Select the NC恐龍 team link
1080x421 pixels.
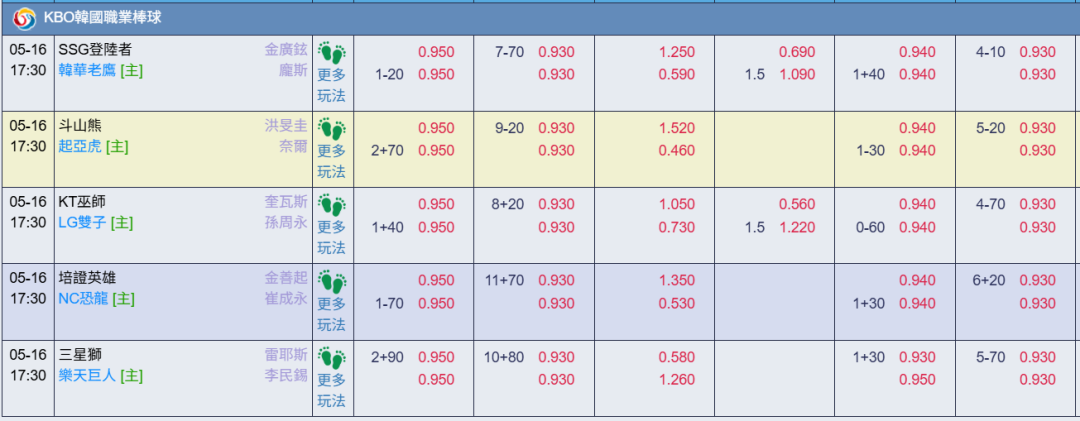[x=83, y=299]
